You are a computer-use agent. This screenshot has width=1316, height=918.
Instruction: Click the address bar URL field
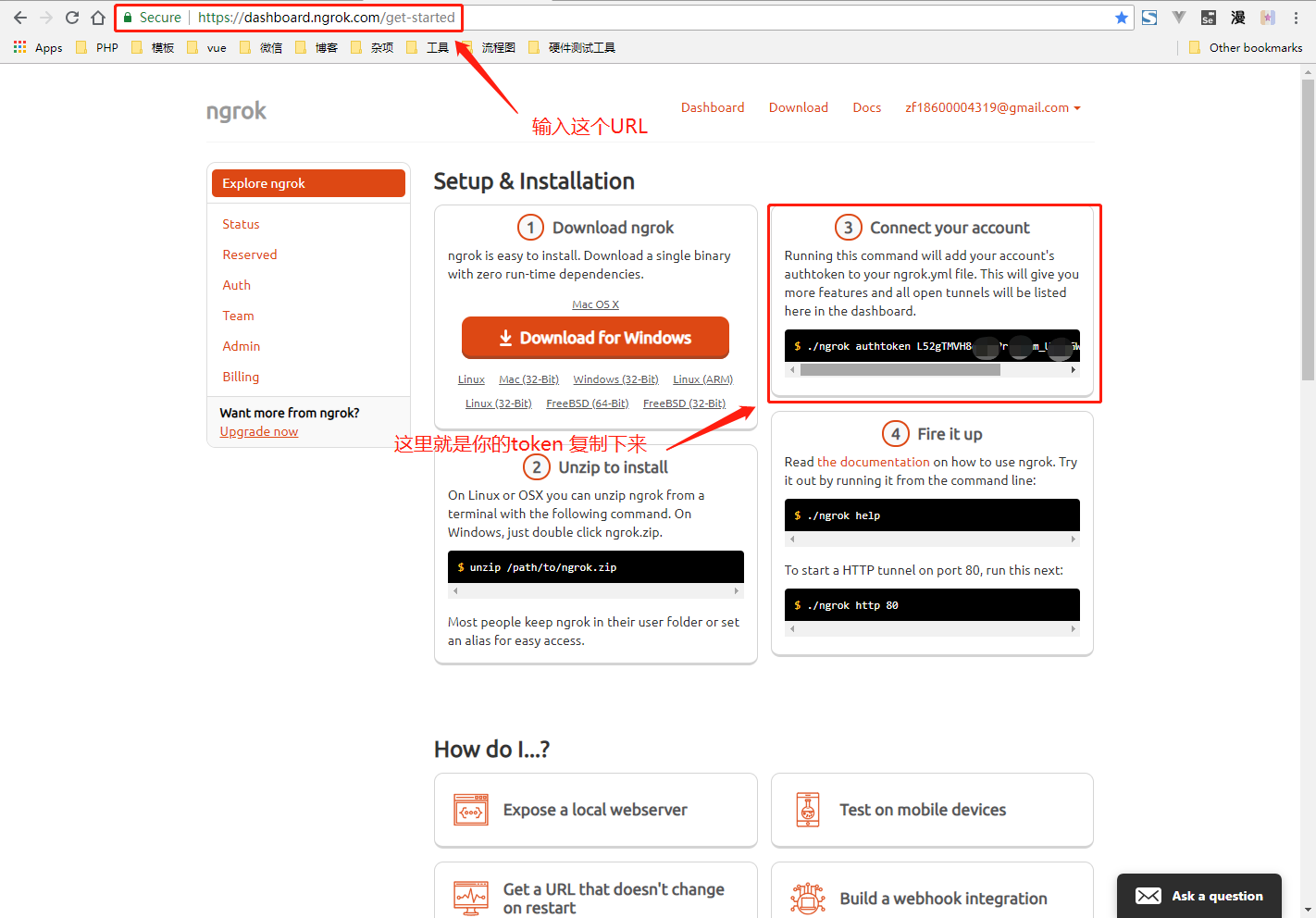(x=648, y=18)
